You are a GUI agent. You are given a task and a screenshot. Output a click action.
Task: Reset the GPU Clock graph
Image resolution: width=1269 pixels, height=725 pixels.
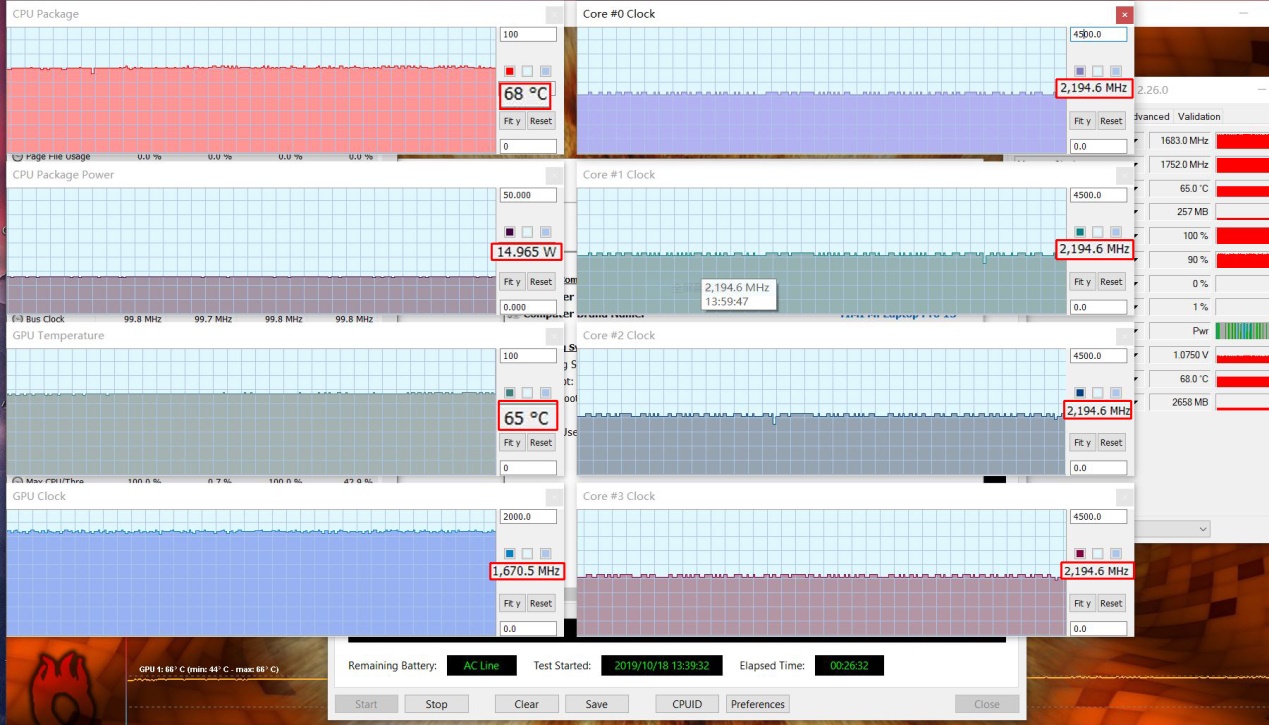click(541, 603)
